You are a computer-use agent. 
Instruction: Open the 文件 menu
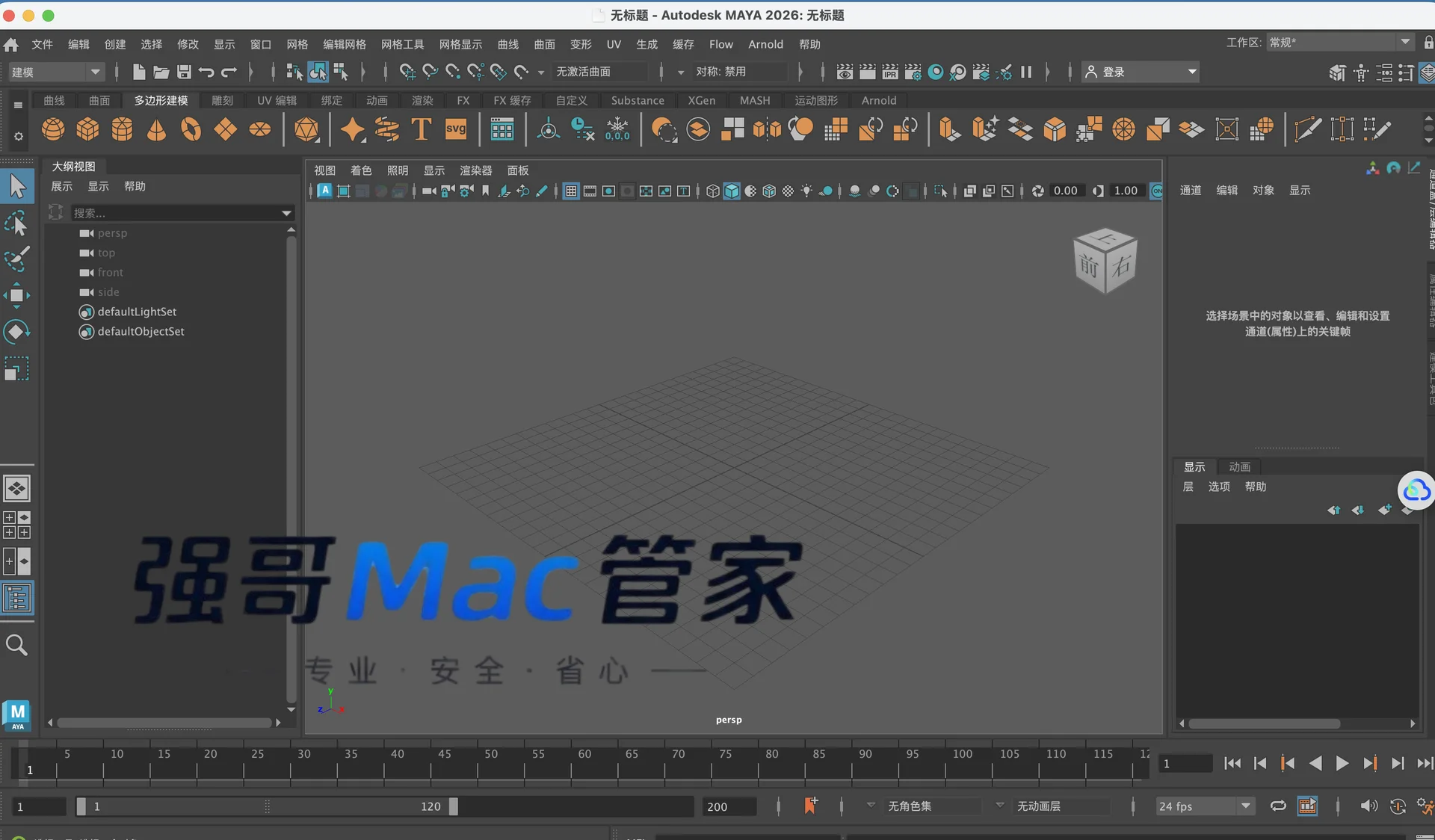pyautogui.click(x=43, y=45)
